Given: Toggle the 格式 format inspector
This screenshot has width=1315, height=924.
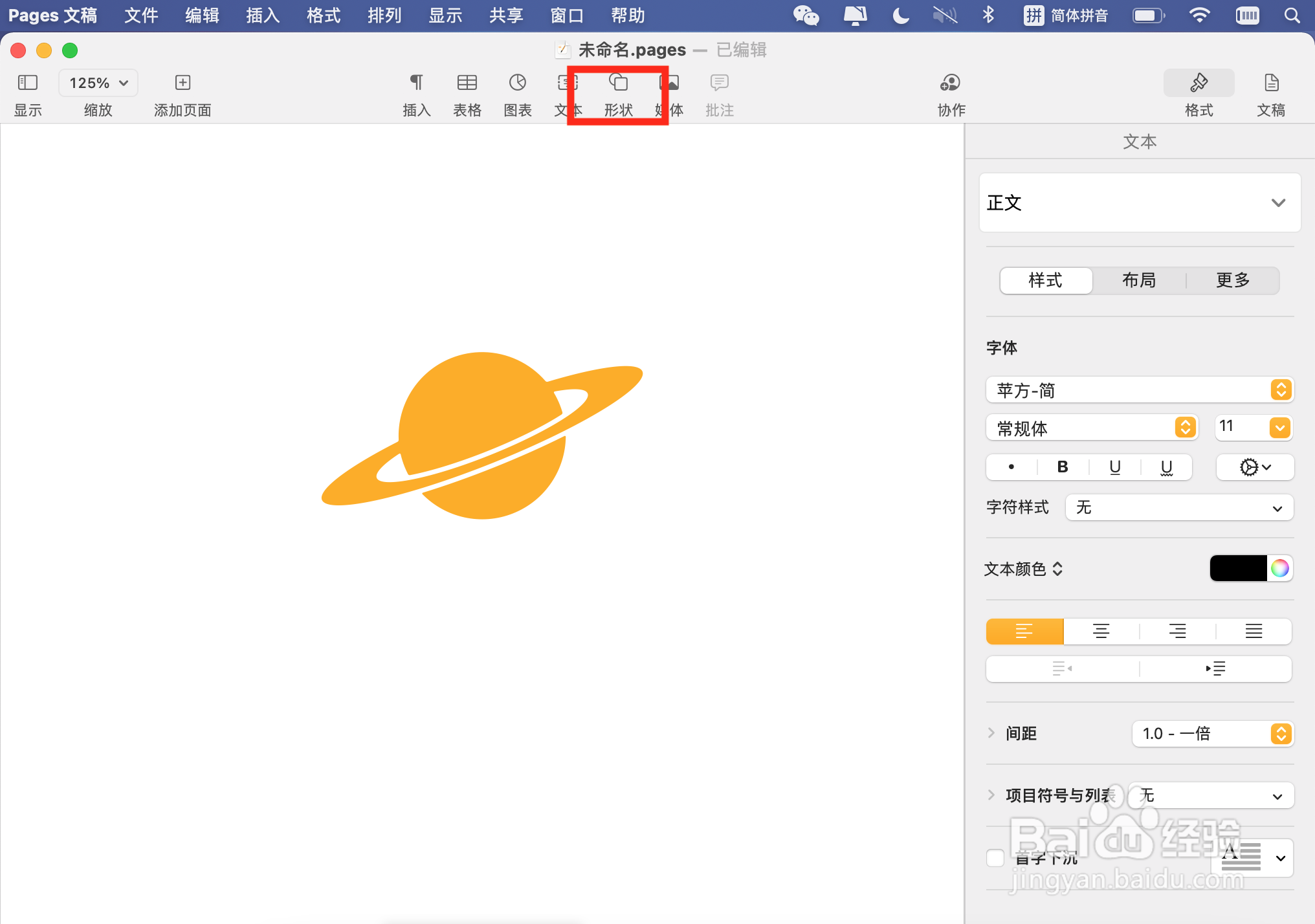Looking at the screenshot, I should point(1199,83).
